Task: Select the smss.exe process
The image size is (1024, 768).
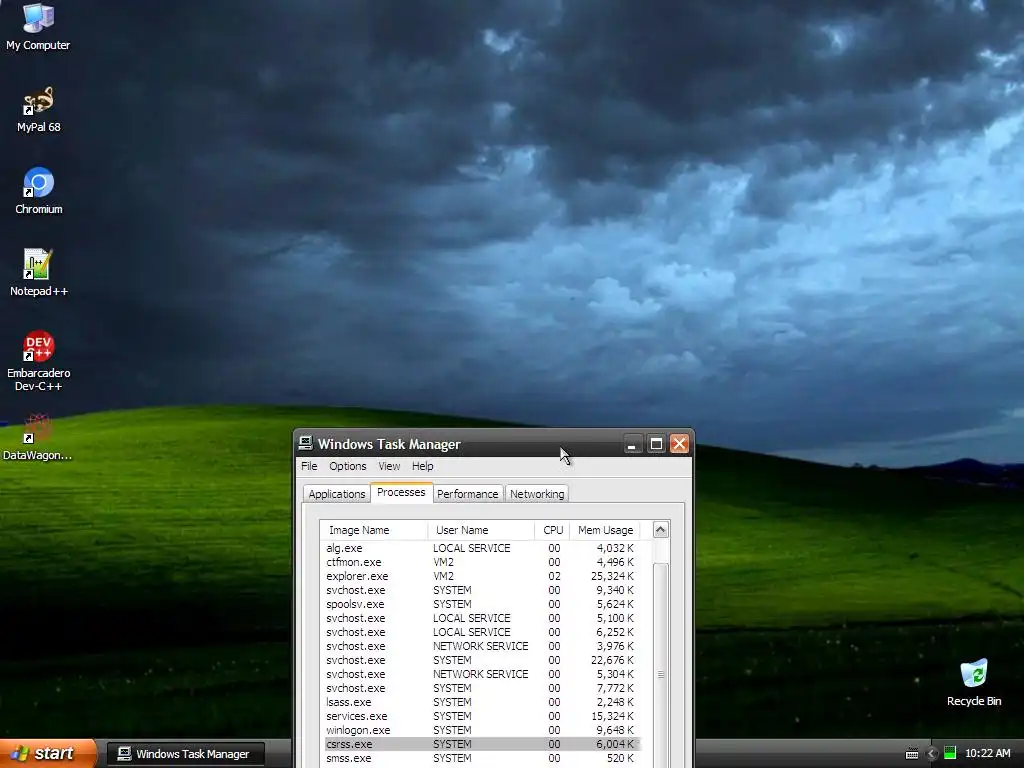Action: pyautogui.click(x=482, y=758)
